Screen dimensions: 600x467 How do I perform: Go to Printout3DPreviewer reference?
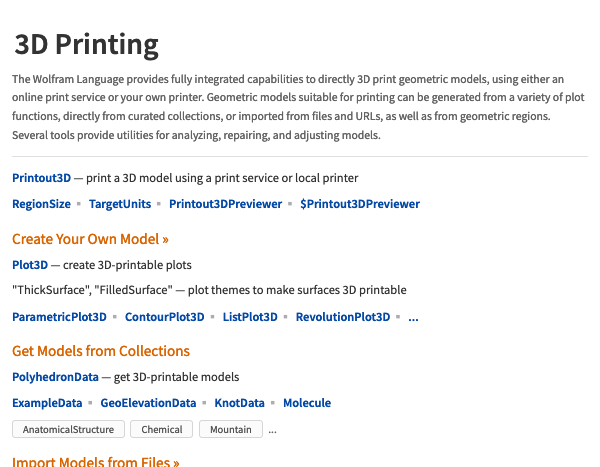[226, 204]
